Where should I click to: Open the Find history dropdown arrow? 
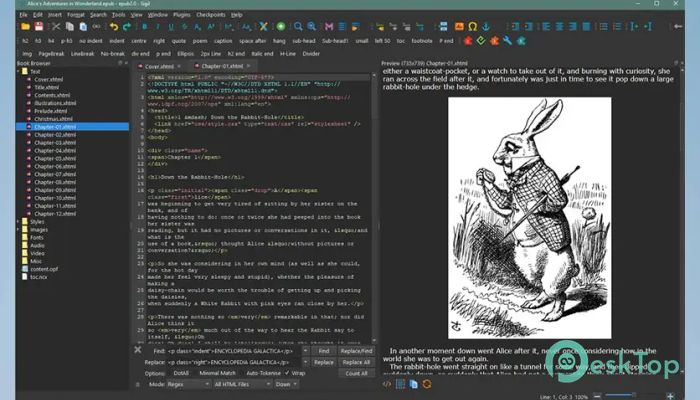pos(305,351)
